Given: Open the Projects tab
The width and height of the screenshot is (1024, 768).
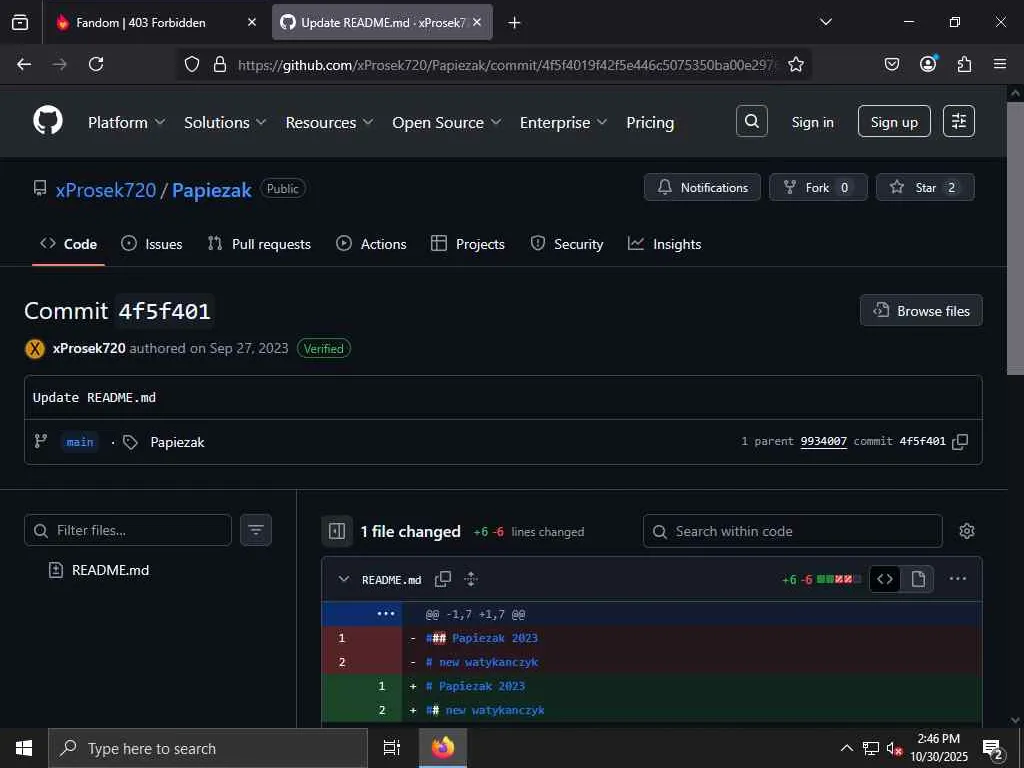Looking at the screenshot, I should coord(468,244).
